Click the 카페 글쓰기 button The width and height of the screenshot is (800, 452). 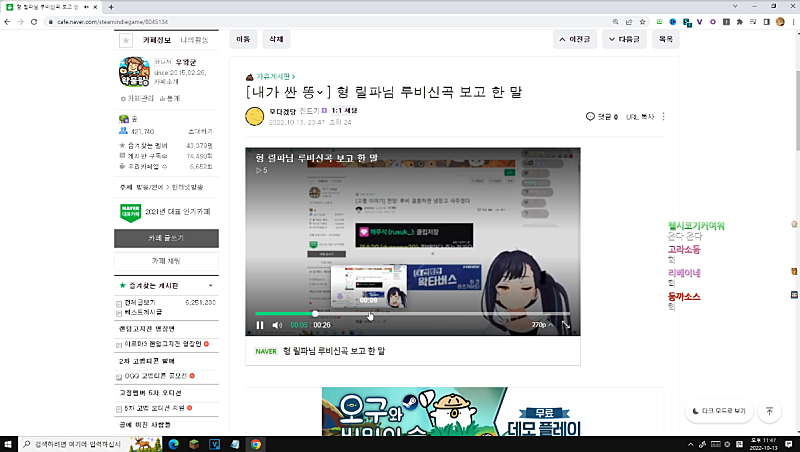(x=166, y=238)
